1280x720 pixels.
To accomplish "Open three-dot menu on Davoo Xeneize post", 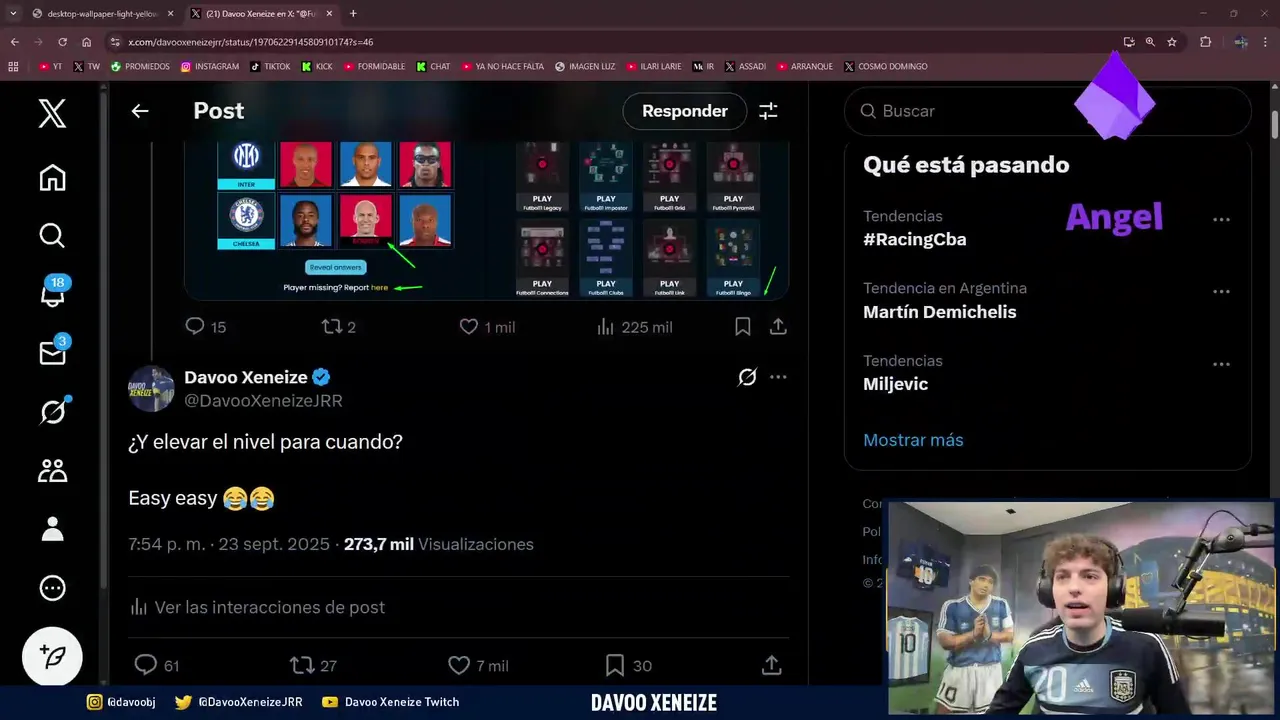I will pyautogui.click(x=778, y=377).
